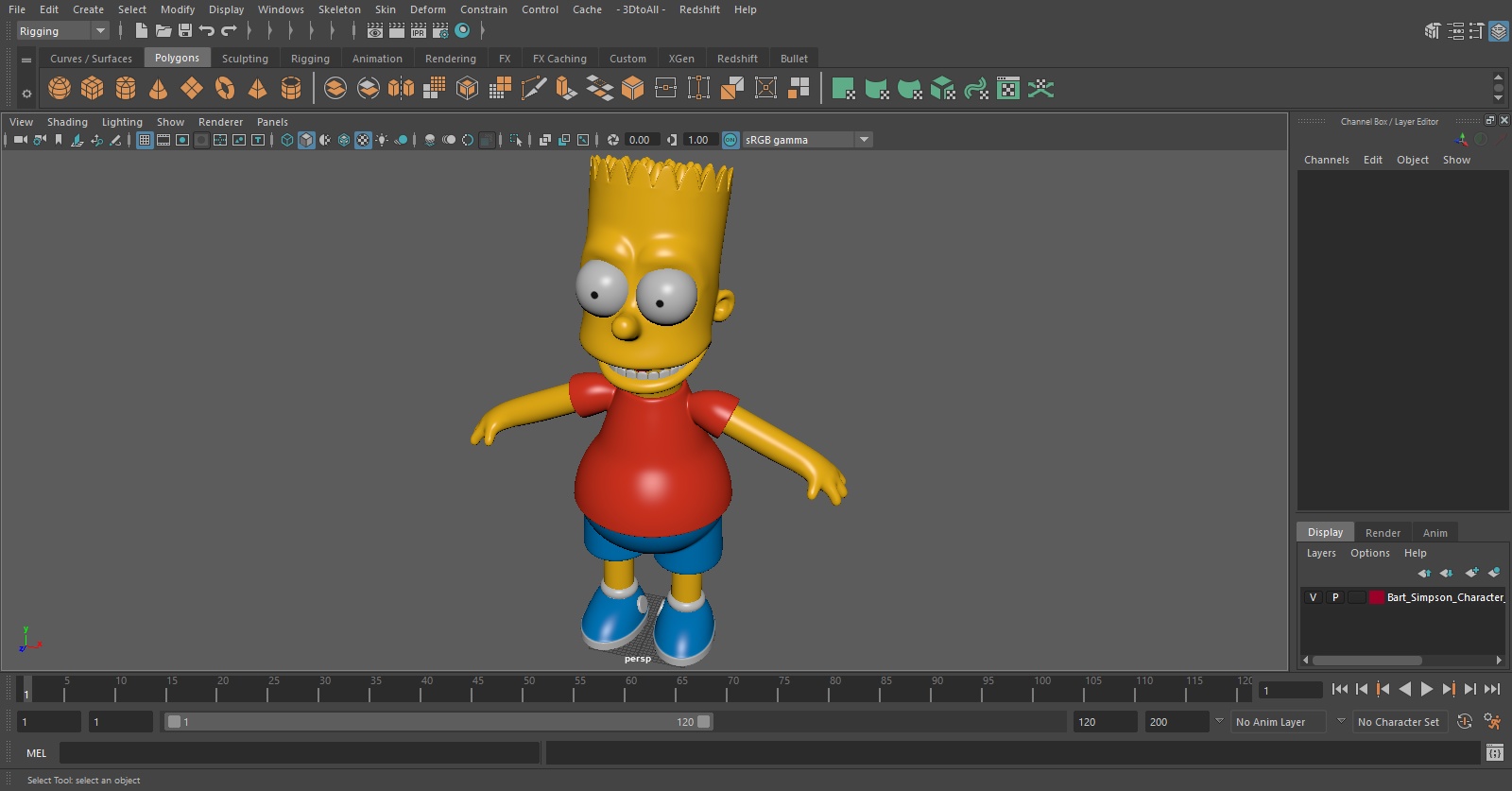Screen dimensions: 1512x791
Task: Open the Skeleton menu
Action: pyautogui.click(x=339, y=9)
